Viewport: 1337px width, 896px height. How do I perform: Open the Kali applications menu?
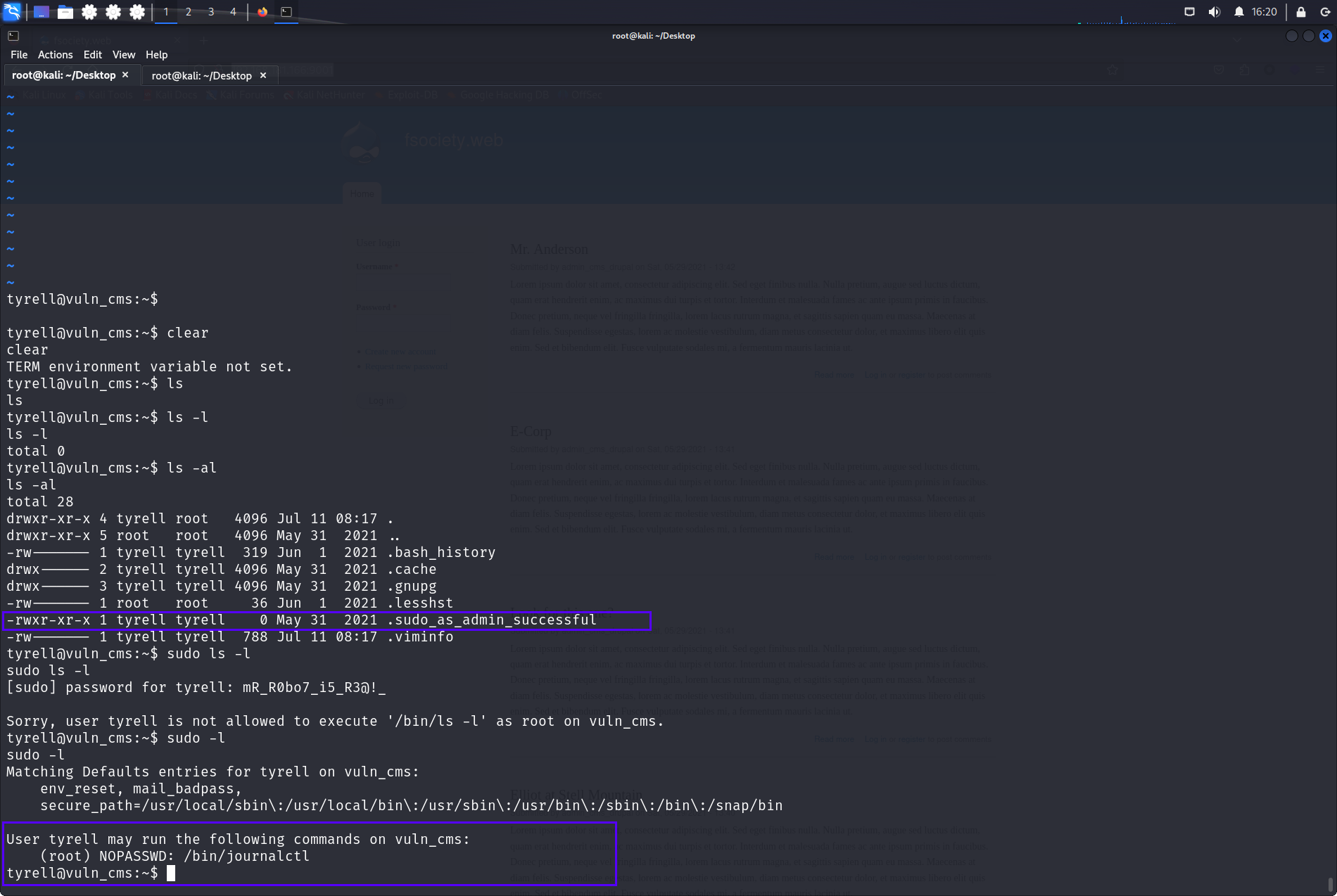pyautogui.click(x=12, y=11)
